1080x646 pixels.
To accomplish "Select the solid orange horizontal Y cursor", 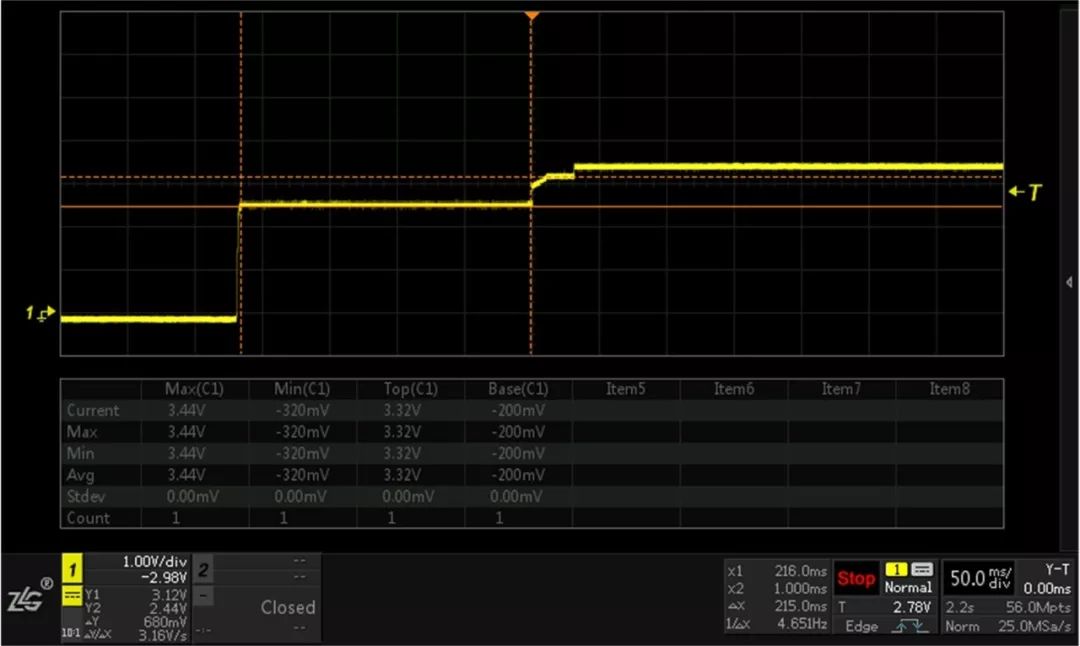I will 531,207.
